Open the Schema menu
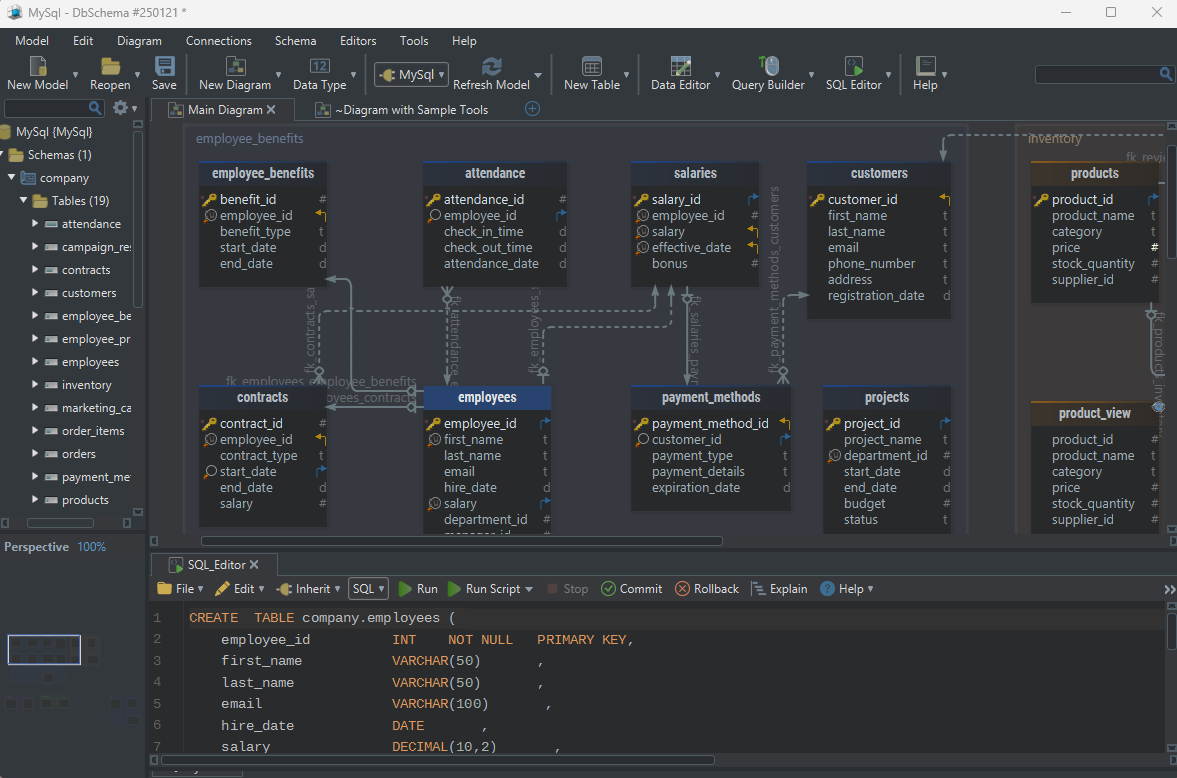This screenshot has width=1177, height=778. click(295, 41)
